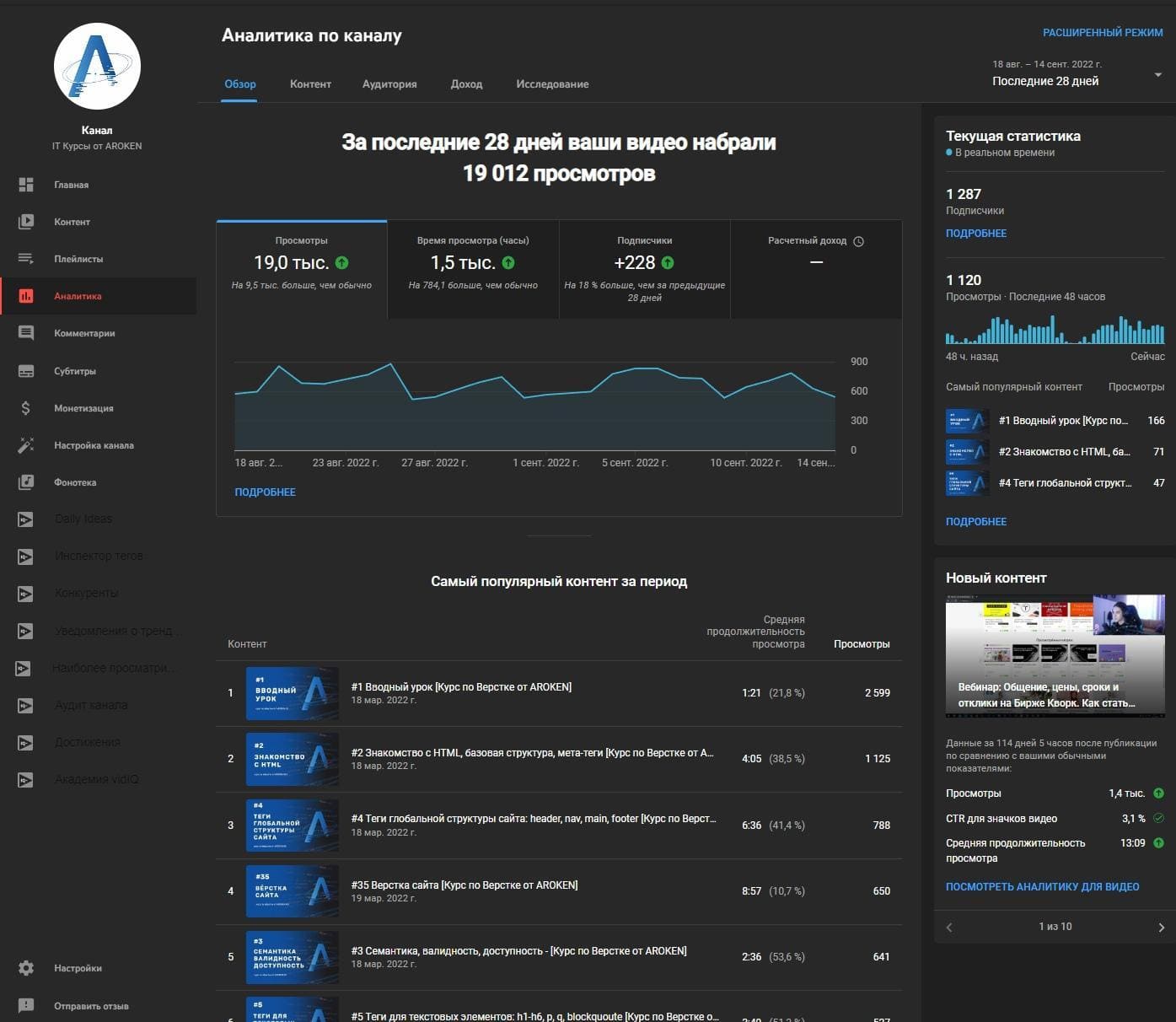Click the 28-day views line chart
1176x1022 pixels.
coord(535,406)
